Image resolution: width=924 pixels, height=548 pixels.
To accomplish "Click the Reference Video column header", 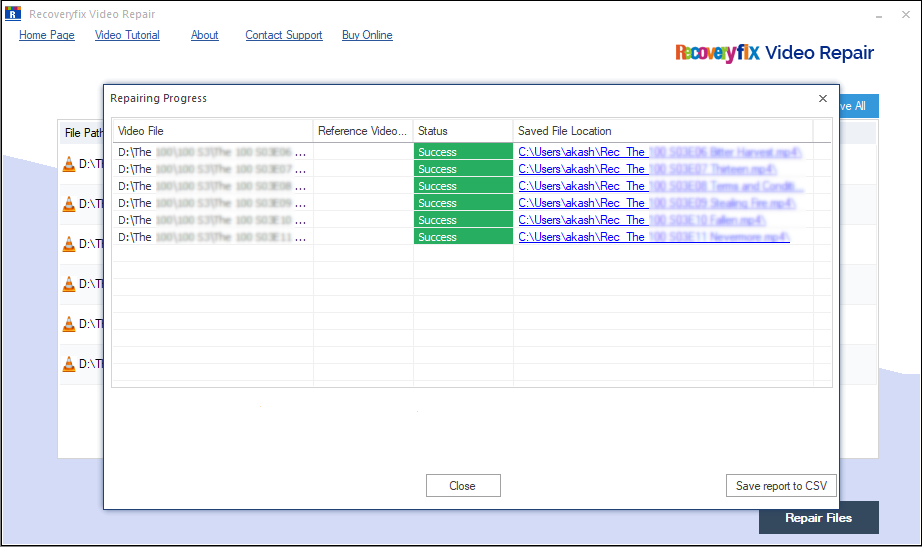I will point(363,131).
